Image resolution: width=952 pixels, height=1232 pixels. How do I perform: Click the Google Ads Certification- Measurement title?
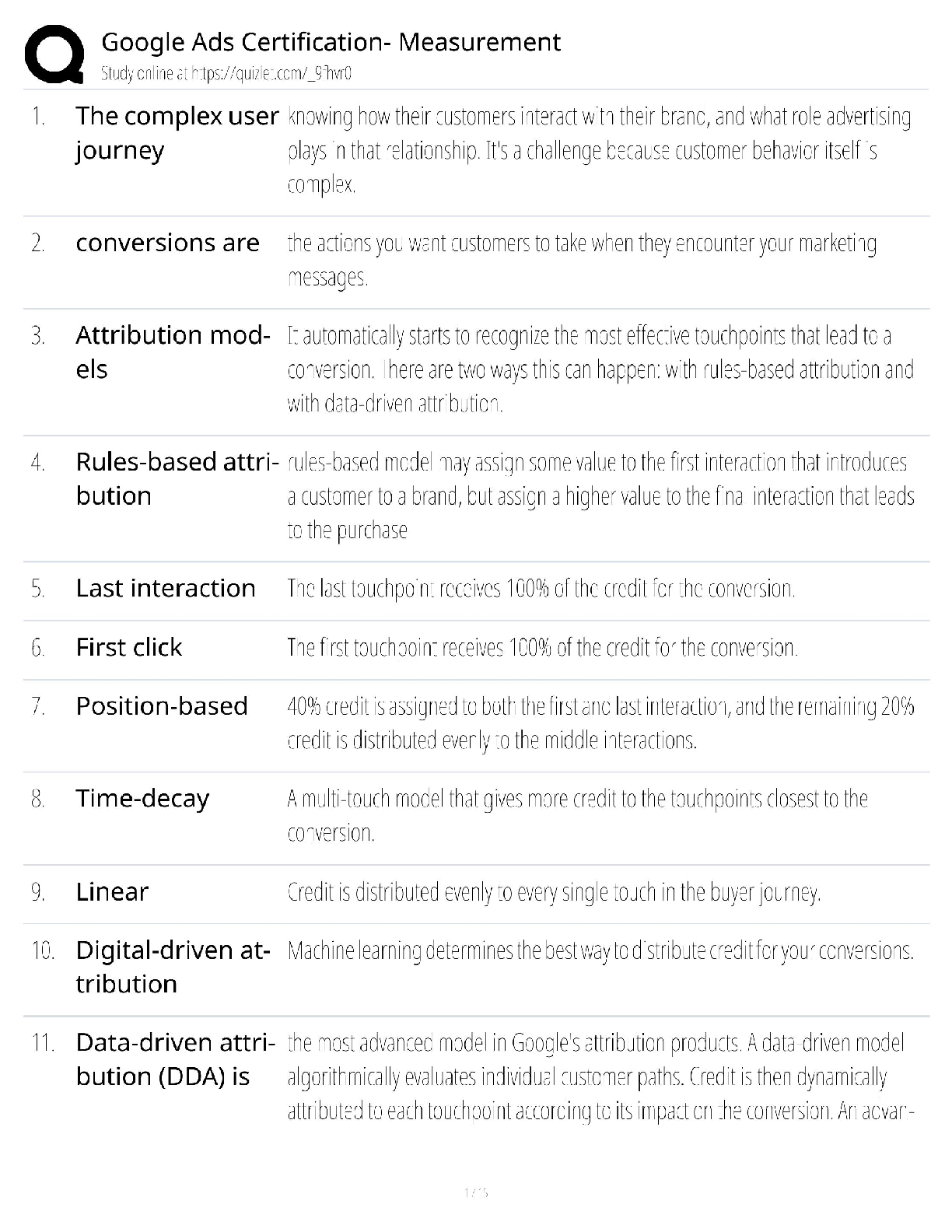click(x=331, y=42)
